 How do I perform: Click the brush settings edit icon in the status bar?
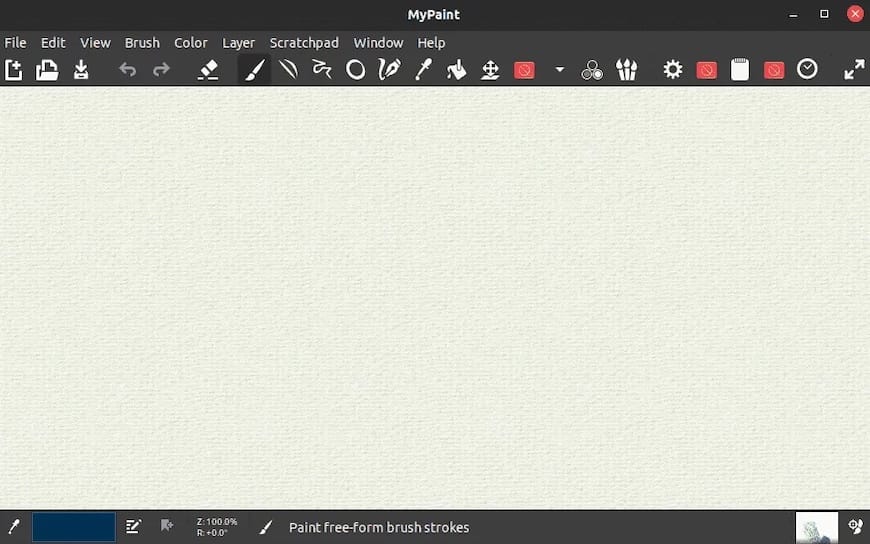[133, 526]
